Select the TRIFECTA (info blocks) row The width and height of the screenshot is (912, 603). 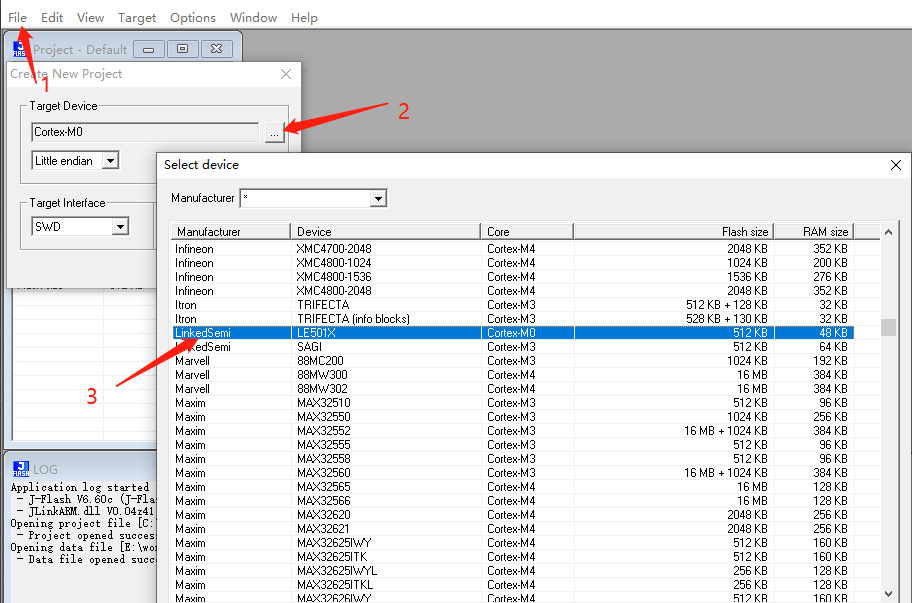[514, 319]
